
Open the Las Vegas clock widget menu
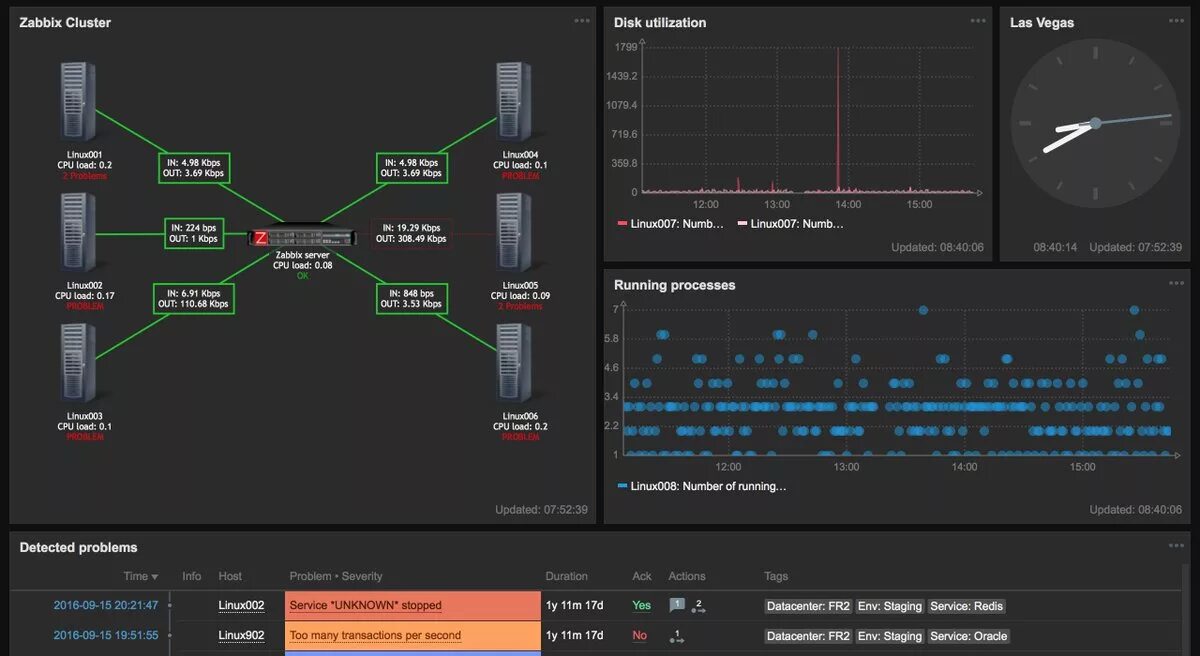[x=1176, y=21]
